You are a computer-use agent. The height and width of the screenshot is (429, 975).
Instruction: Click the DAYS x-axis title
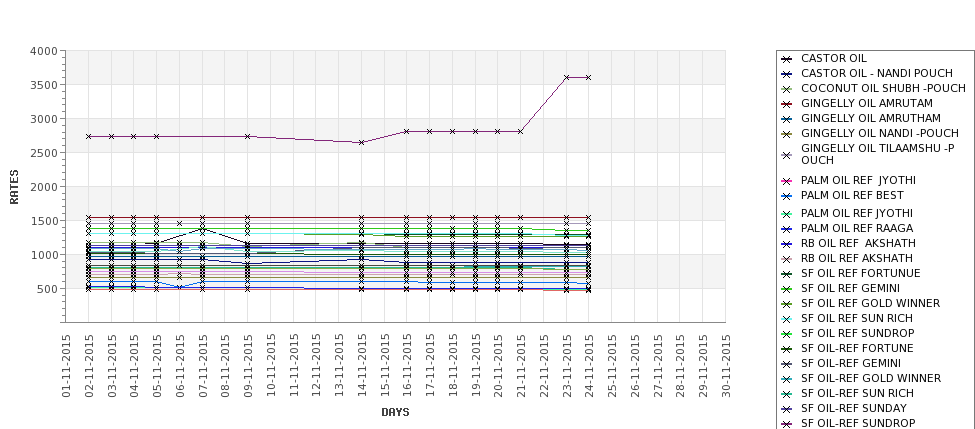[x=395, y=412]
